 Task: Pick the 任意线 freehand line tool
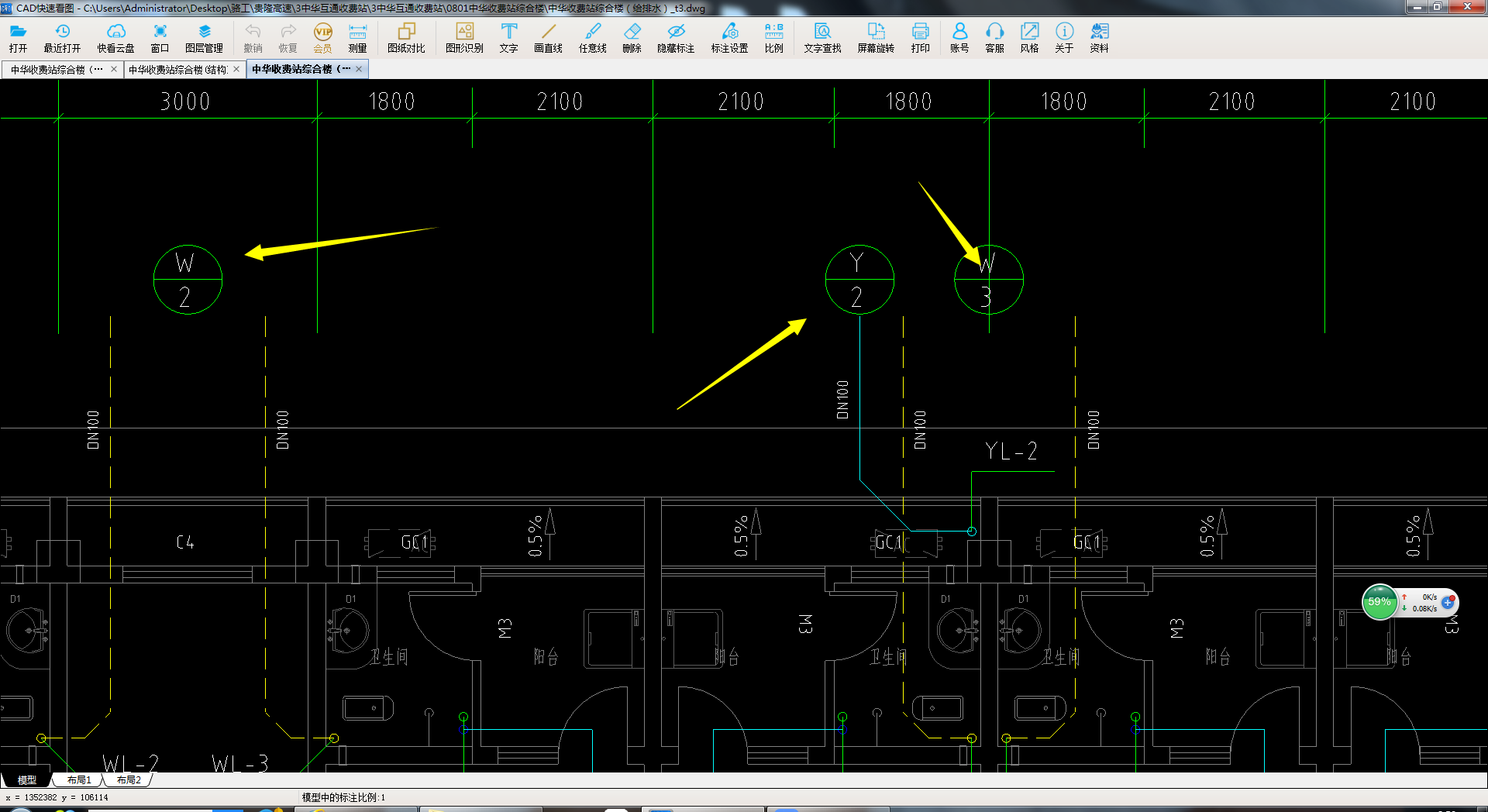(x=592, y=38)
